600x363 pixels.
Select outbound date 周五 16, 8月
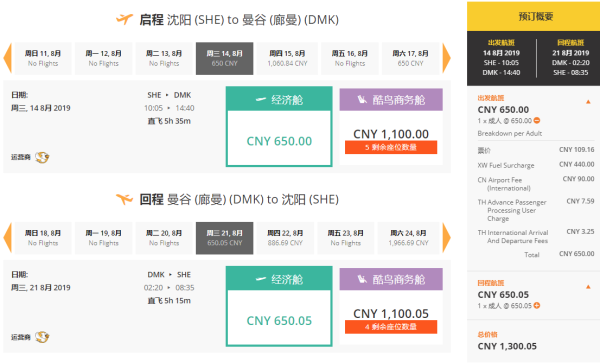349,58
